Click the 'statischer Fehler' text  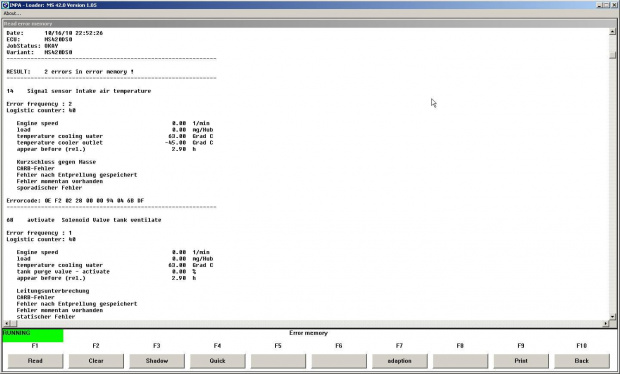coord(46,317)
